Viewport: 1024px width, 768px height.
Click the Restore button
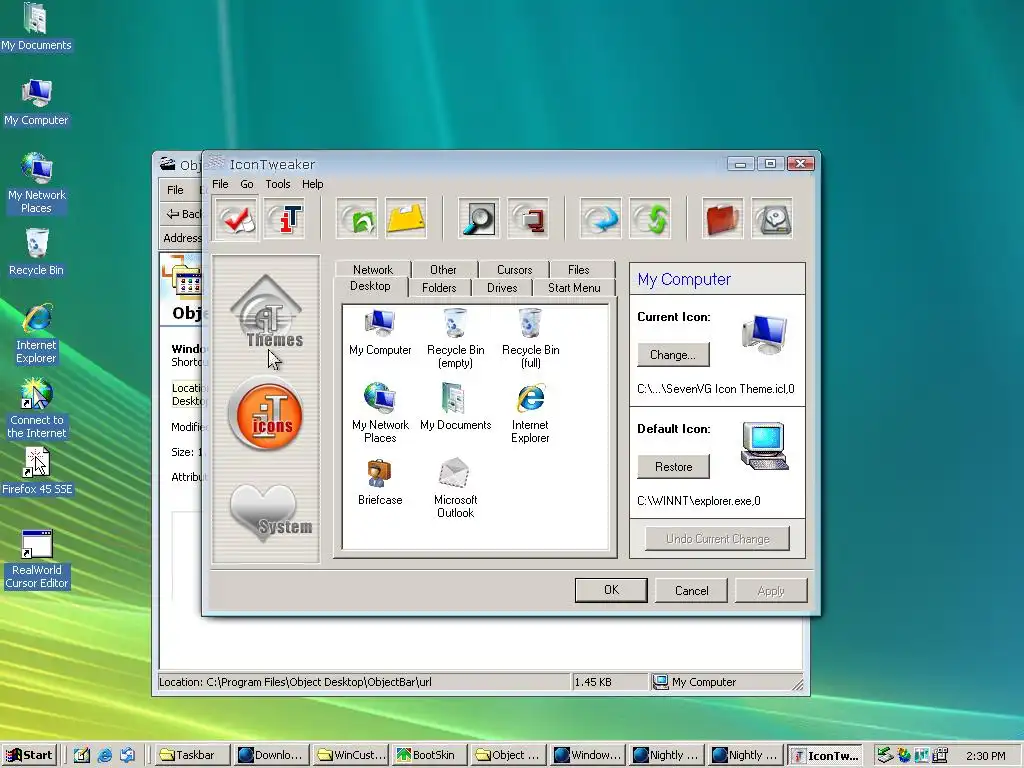point(673,466)
